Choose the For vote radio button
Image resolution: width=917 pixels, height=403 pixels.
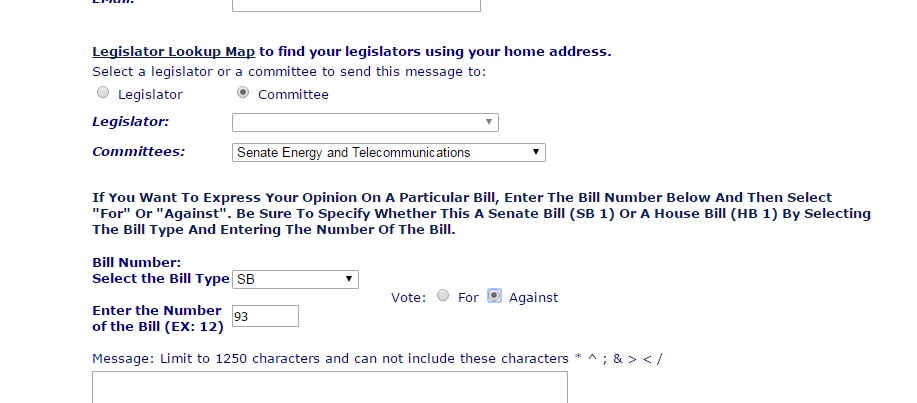[444, 296]
